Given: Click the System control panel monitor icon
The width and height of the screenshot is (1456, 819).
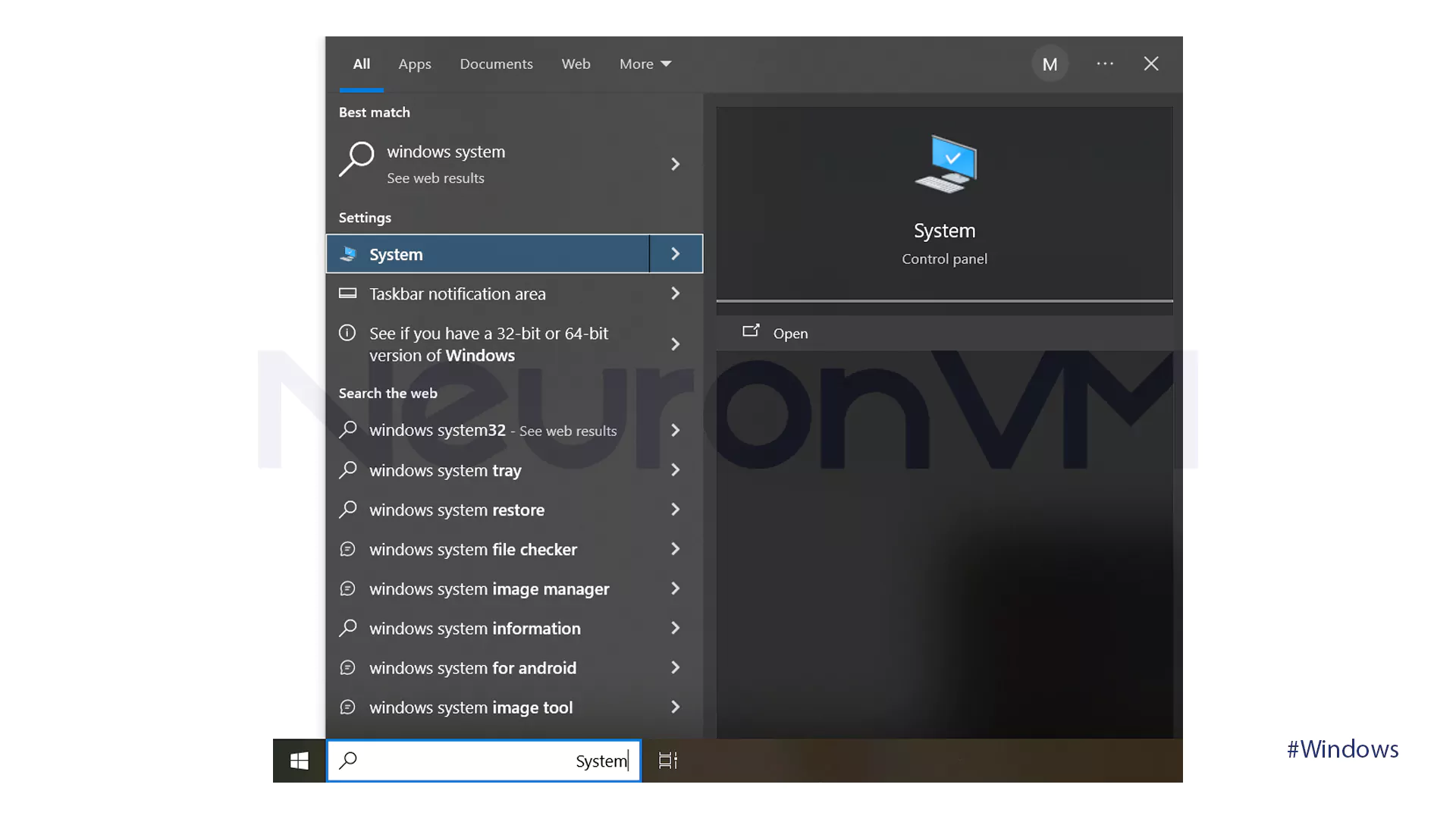Looking at the screenshot, I should pyautogui.click(x=945, y=164).
